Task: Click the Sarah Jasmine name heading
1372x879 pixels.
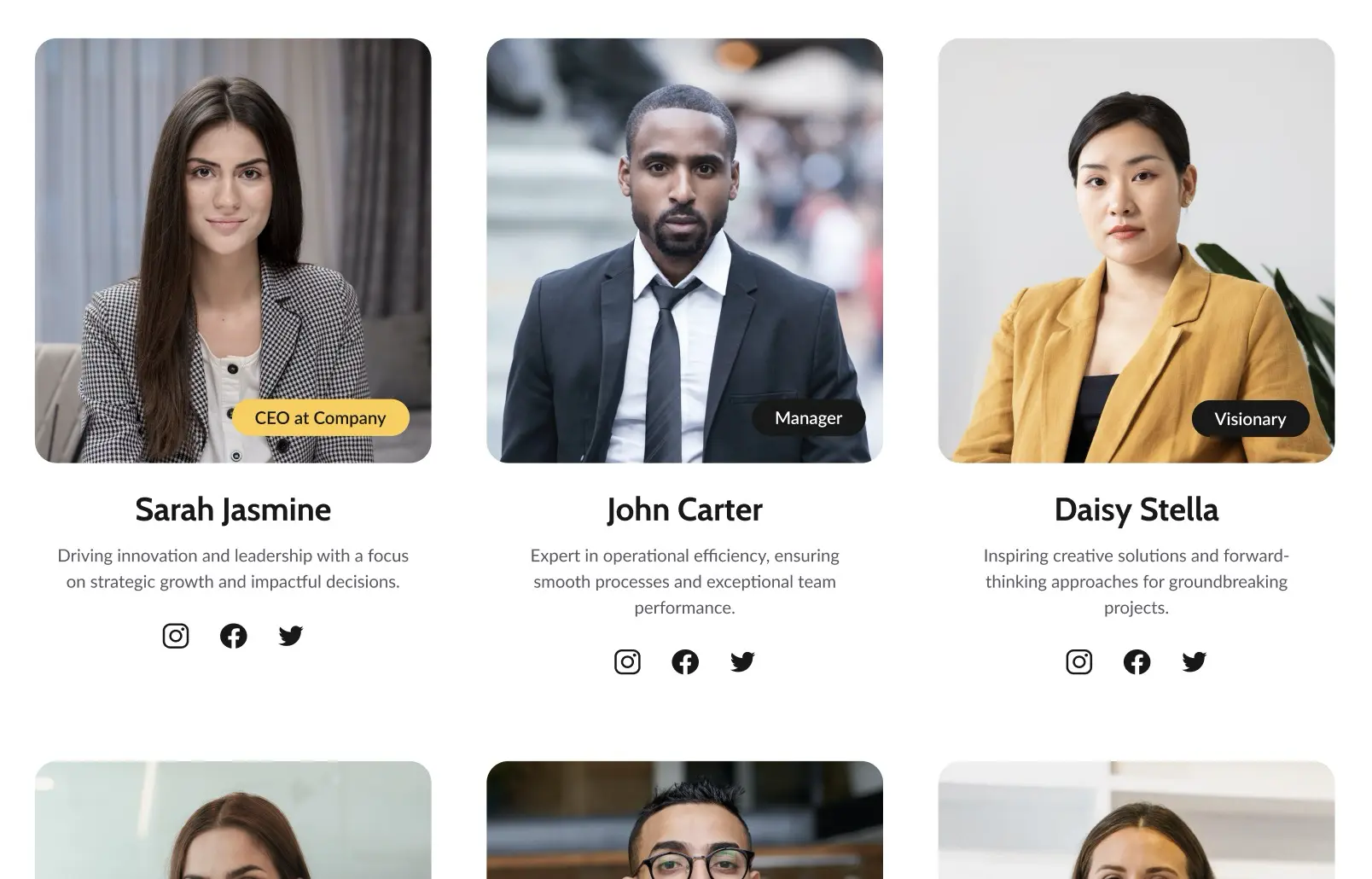Action: pyautogui.click(x=233, y=509)
